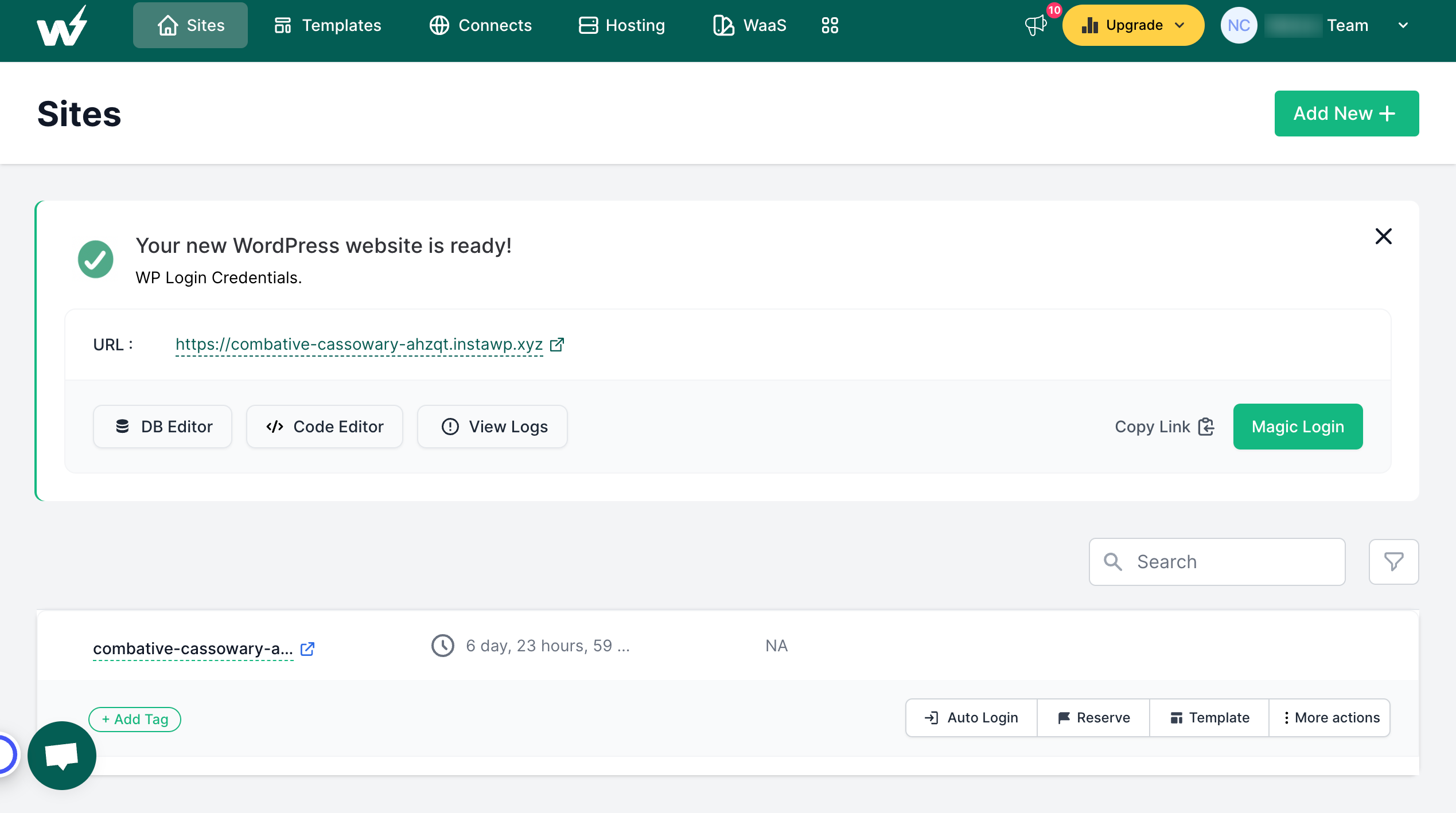
Task: Open the Code Editor
Action: (324, 427)
